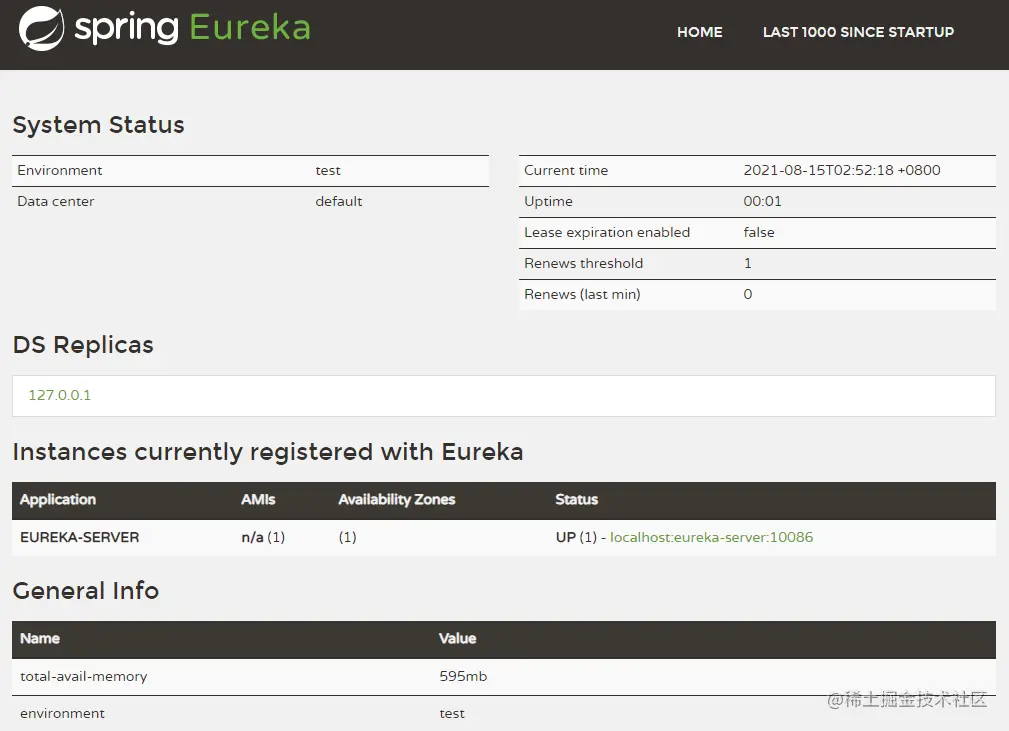Click the Availability Zones column header

[x=396, y=500]
